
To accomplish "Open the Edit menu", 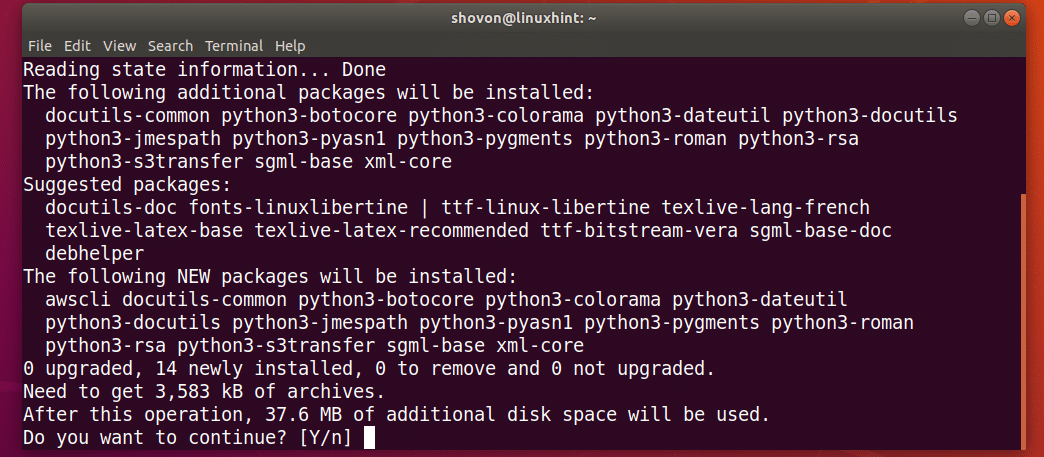I will (x=77, y=46).
